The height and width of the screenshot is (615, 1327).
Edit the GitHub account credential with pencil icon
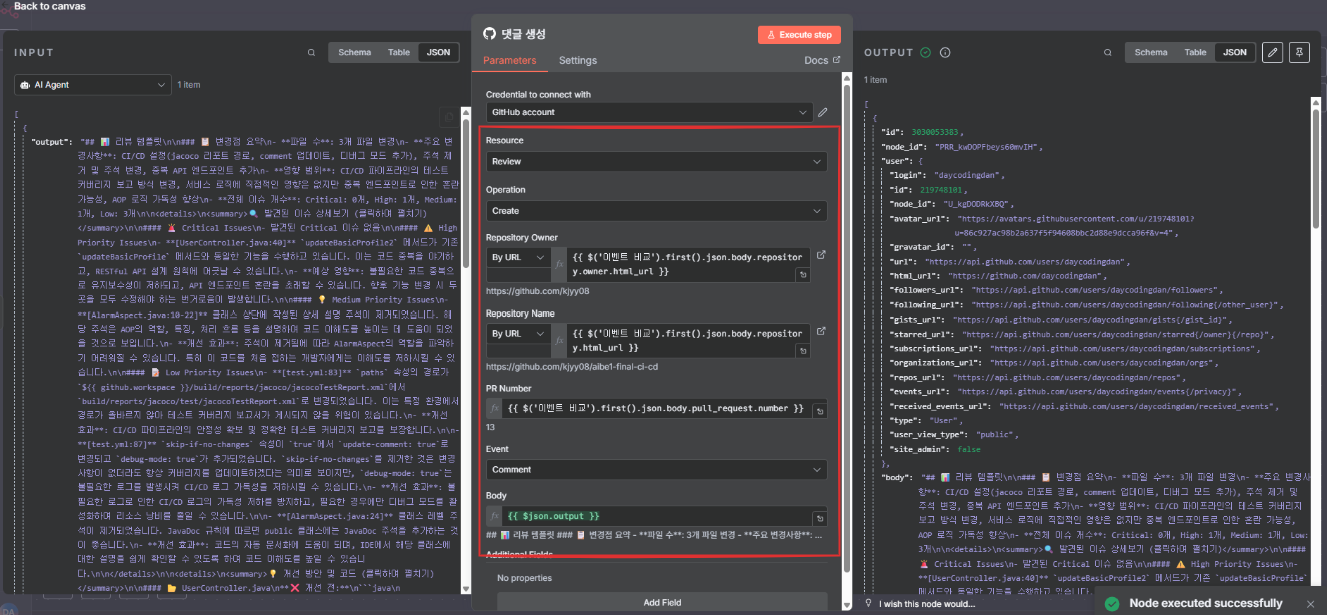[822, 113]
